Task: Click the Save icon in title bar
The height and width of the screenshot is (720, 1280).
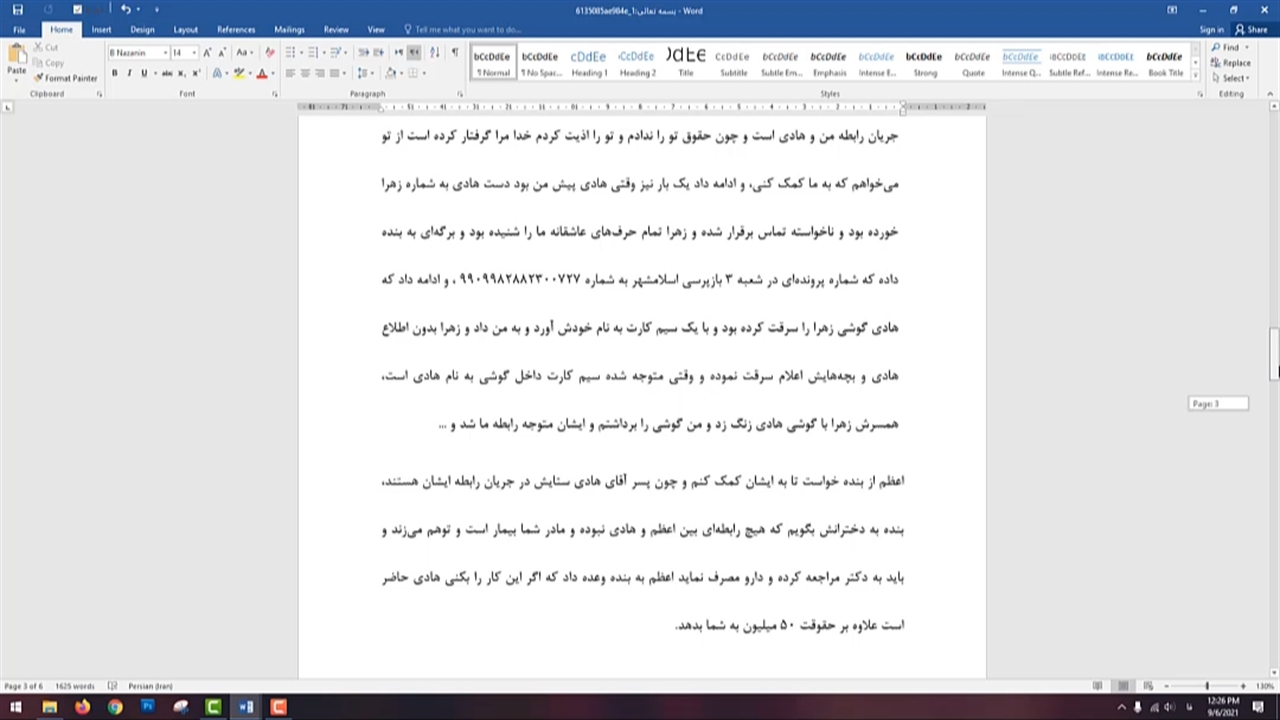Action: [x=17, y=10]
